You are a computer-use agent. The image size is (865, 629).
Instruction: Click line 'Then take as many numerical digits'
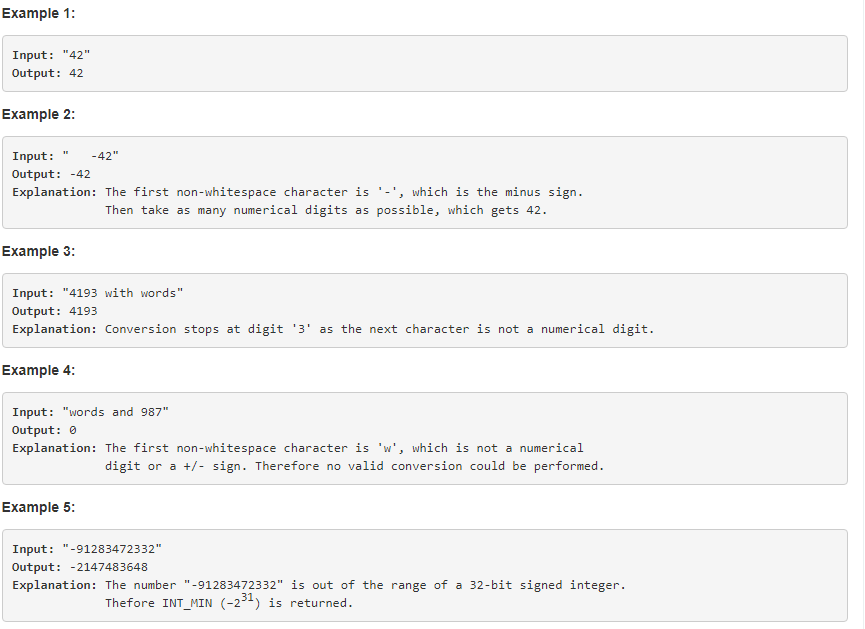click(326, 210)
